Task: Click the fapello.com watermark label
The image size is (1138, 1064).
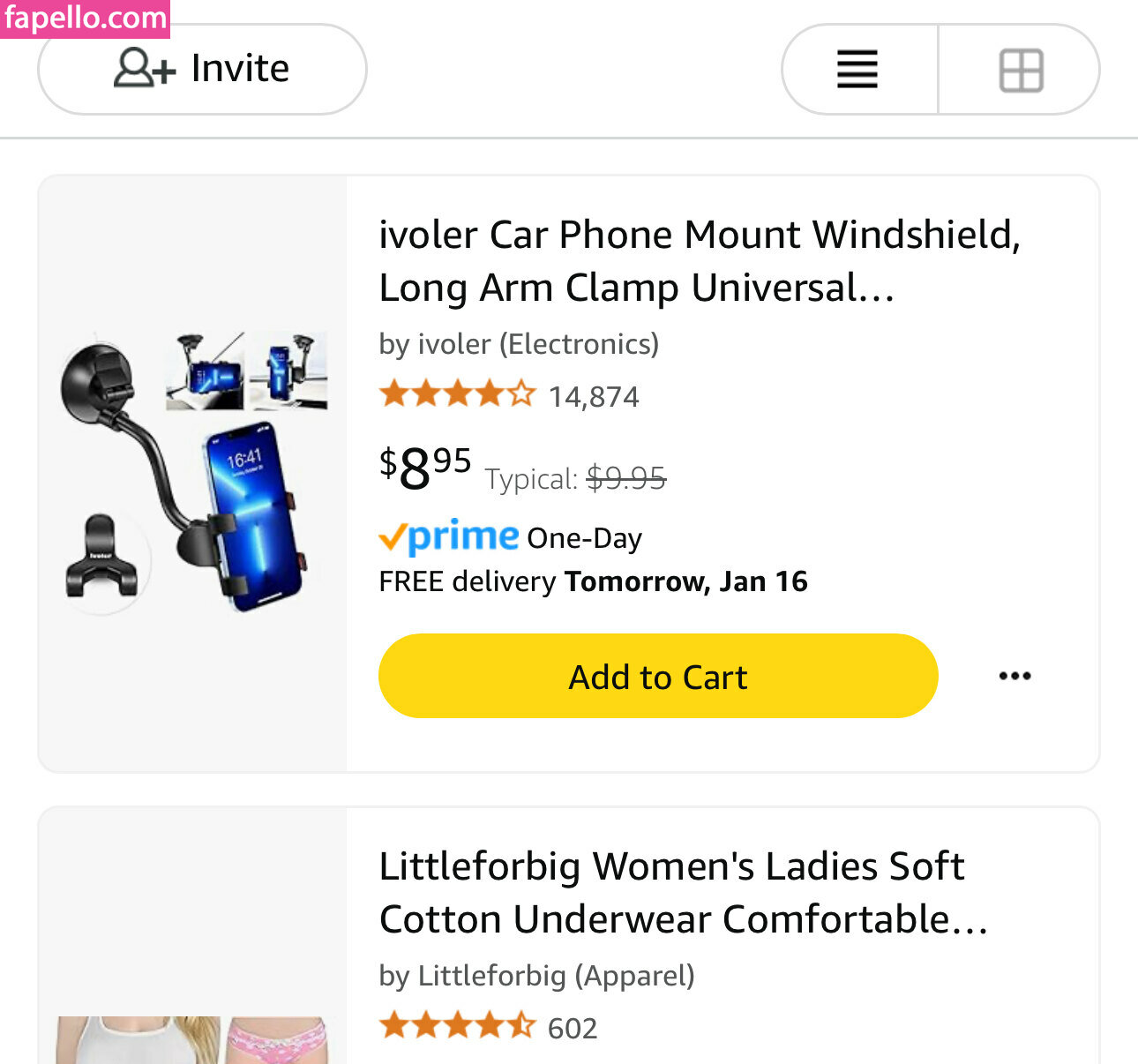Action: (x=85, y=18)
